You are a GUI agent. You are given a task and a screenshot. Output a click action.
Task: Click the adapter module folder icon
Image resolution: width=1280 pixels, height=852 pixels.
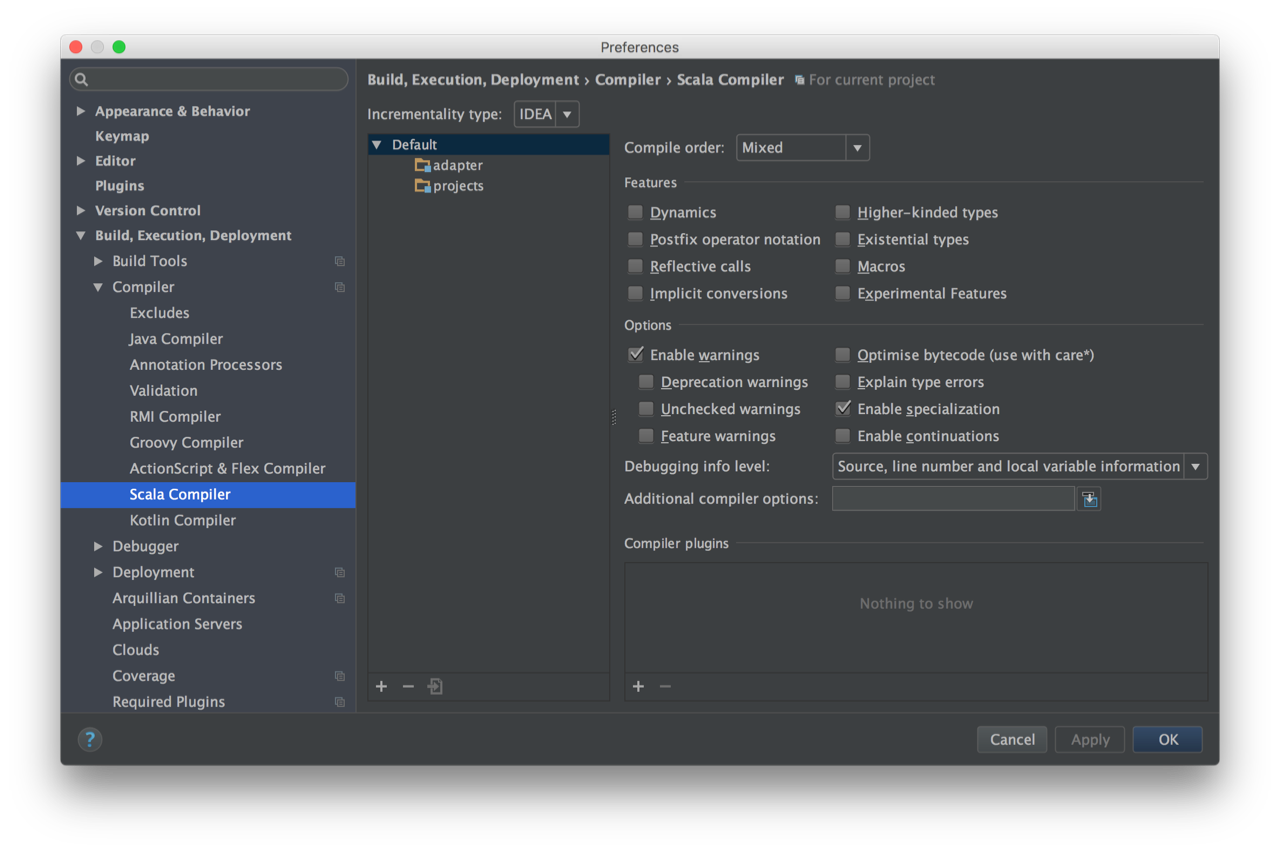pyautogui.click(x=423, y=165)
